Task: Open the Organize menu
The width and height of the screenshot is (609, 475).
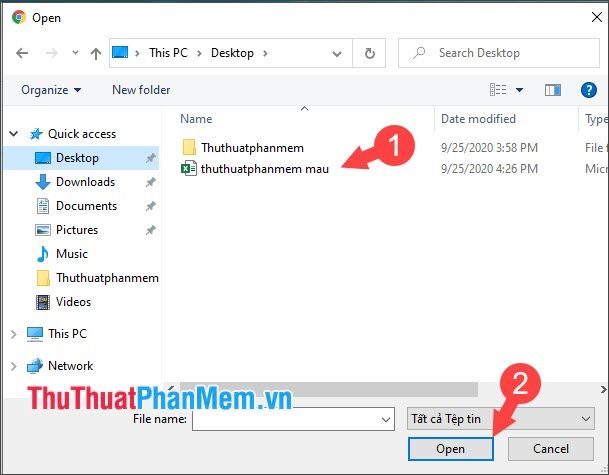Action: click(51, 90)
